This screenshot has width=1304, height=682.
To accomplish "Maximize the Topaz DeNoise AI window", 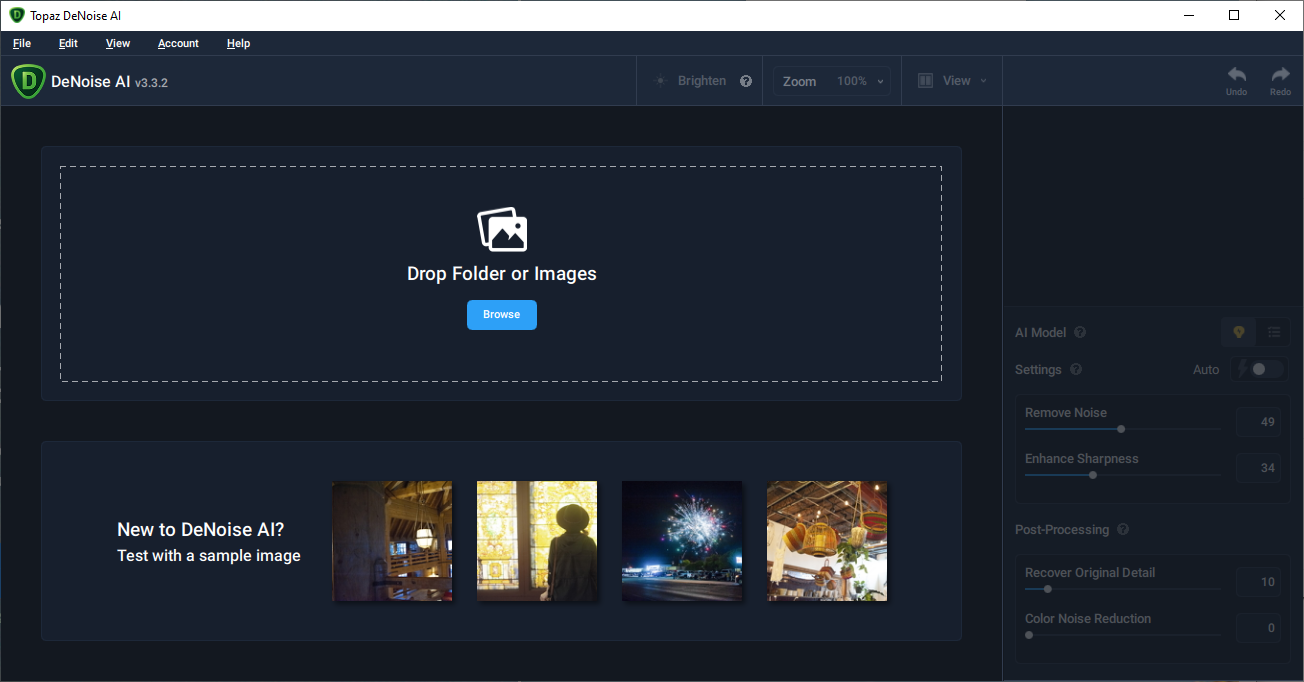I will pos(1234,15).
